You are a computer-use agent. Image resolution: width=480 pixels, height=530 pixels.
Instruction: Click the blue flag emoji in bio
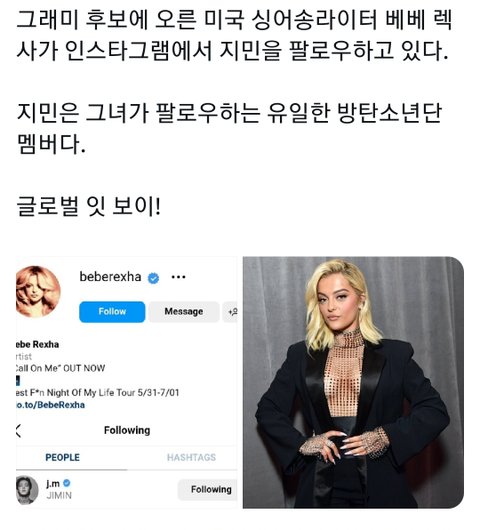tap(18, 381)
